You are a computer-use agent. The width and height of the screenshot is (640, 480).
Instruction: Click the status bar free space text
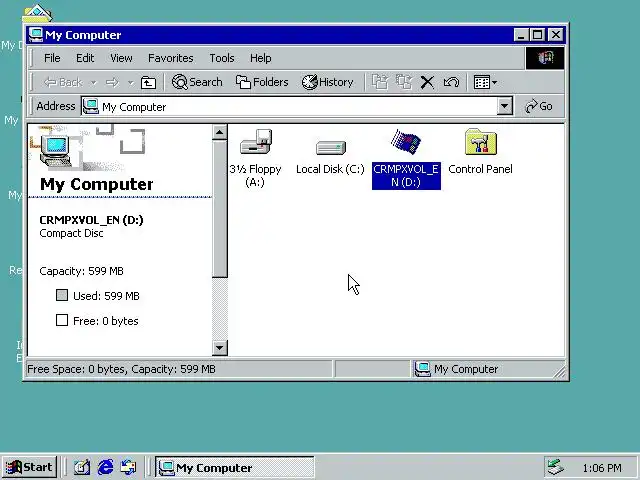121,369
